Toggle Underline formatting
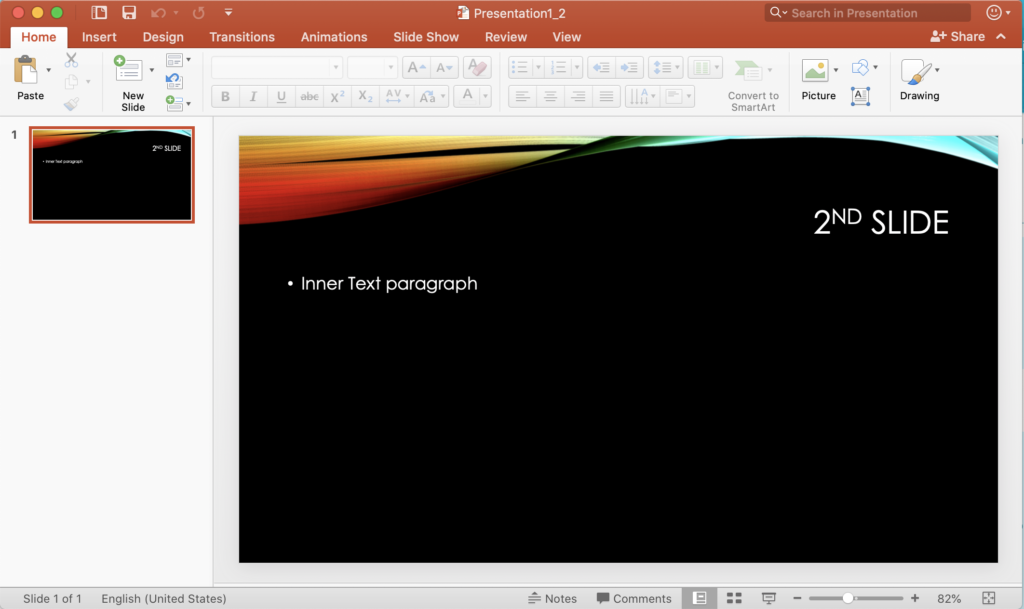The width and height of the screenshot is (1024, 609). tap(281, 97)
